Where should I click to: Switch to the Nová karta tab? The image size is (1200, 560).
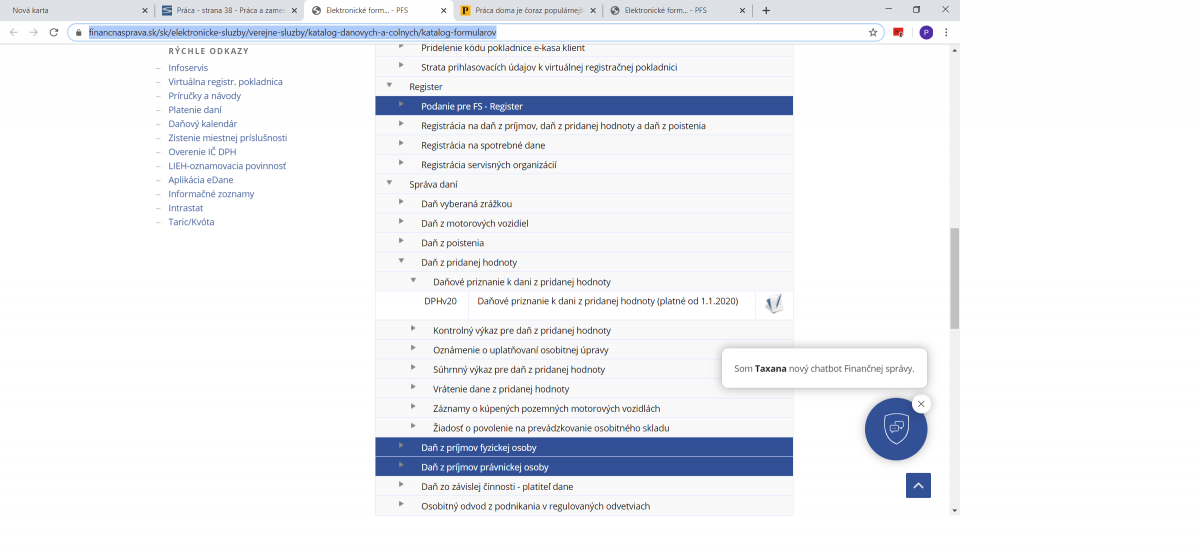coord(70,10)
